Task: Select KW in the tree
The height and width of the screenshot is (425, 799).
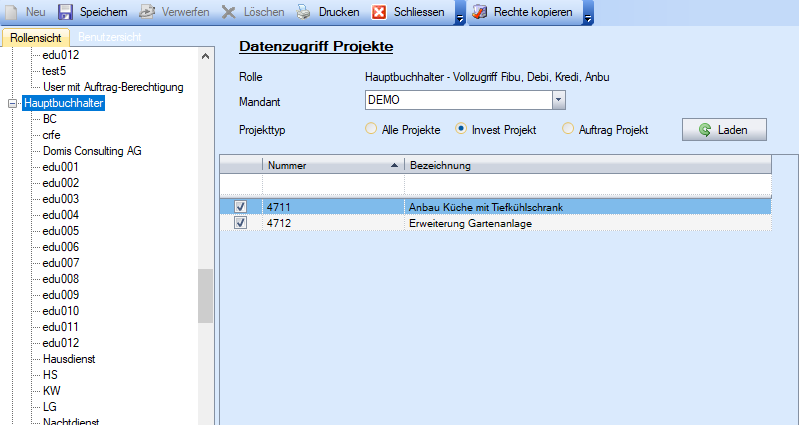Action: [51, 391]
